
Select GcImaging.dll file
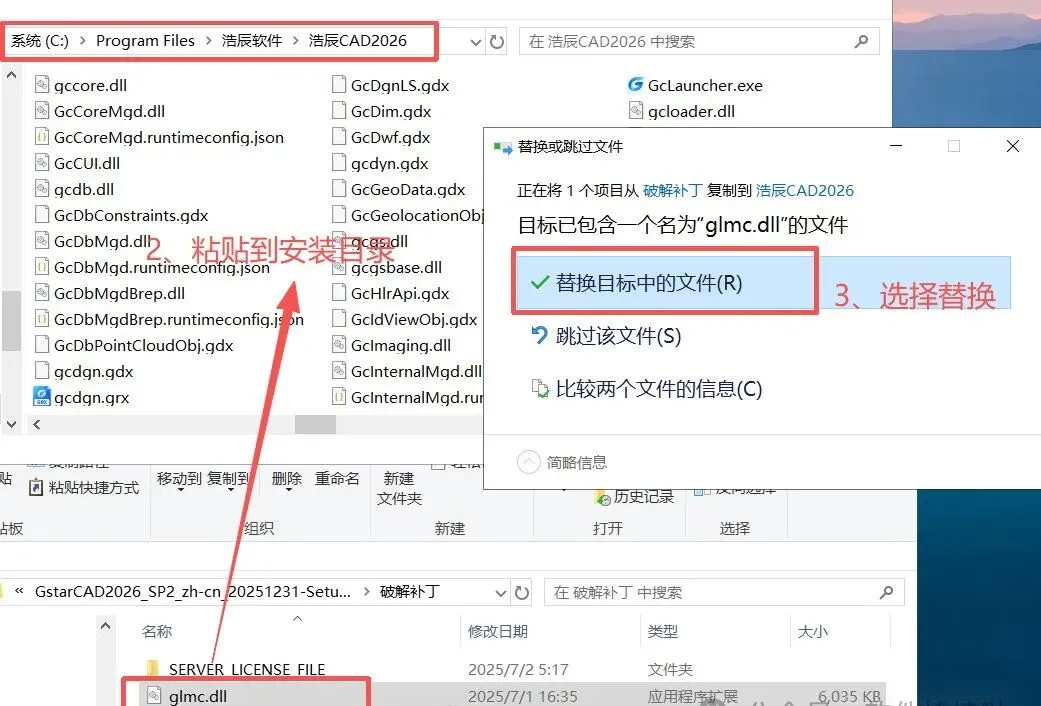coord(391,345)
